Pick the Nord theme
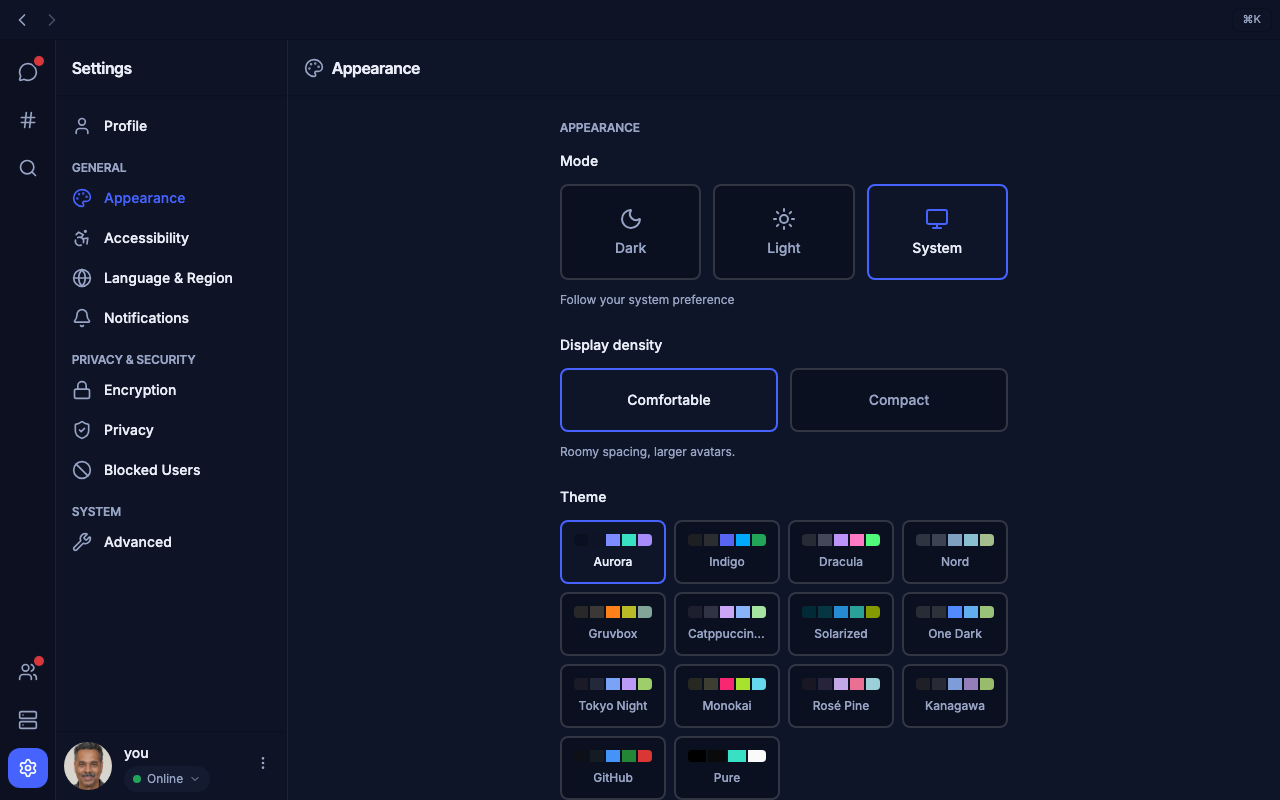 tap(955, 552)
